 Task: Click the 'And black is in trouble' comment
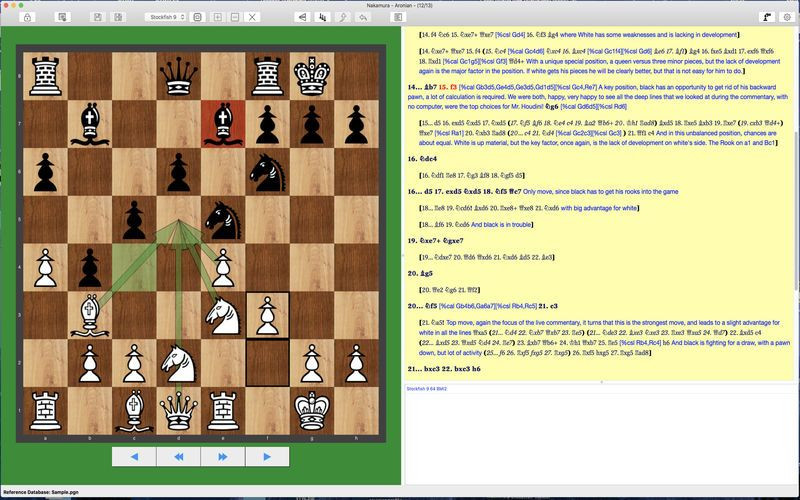(502, 224)
